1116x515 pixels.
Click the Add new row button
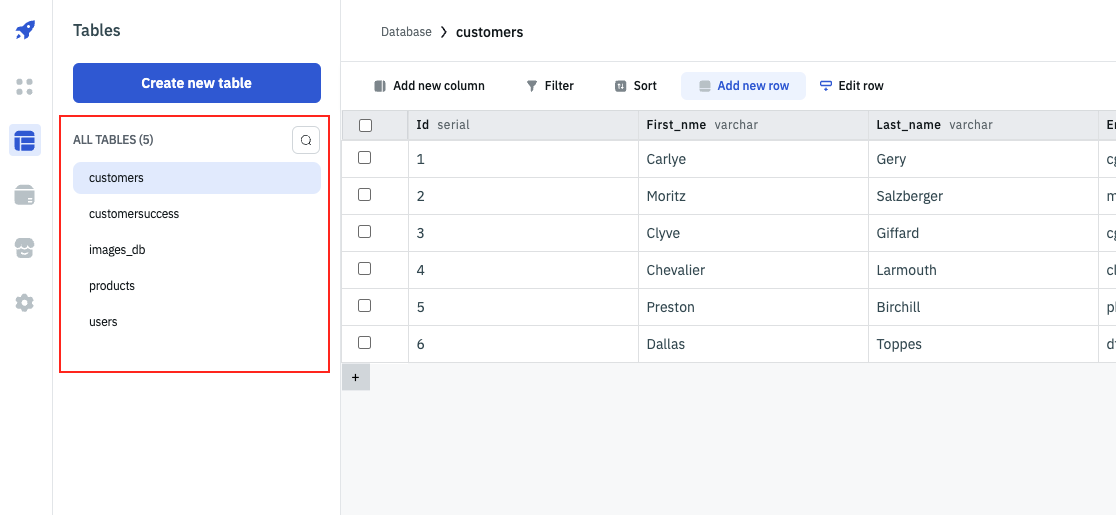tap(743, 86)
